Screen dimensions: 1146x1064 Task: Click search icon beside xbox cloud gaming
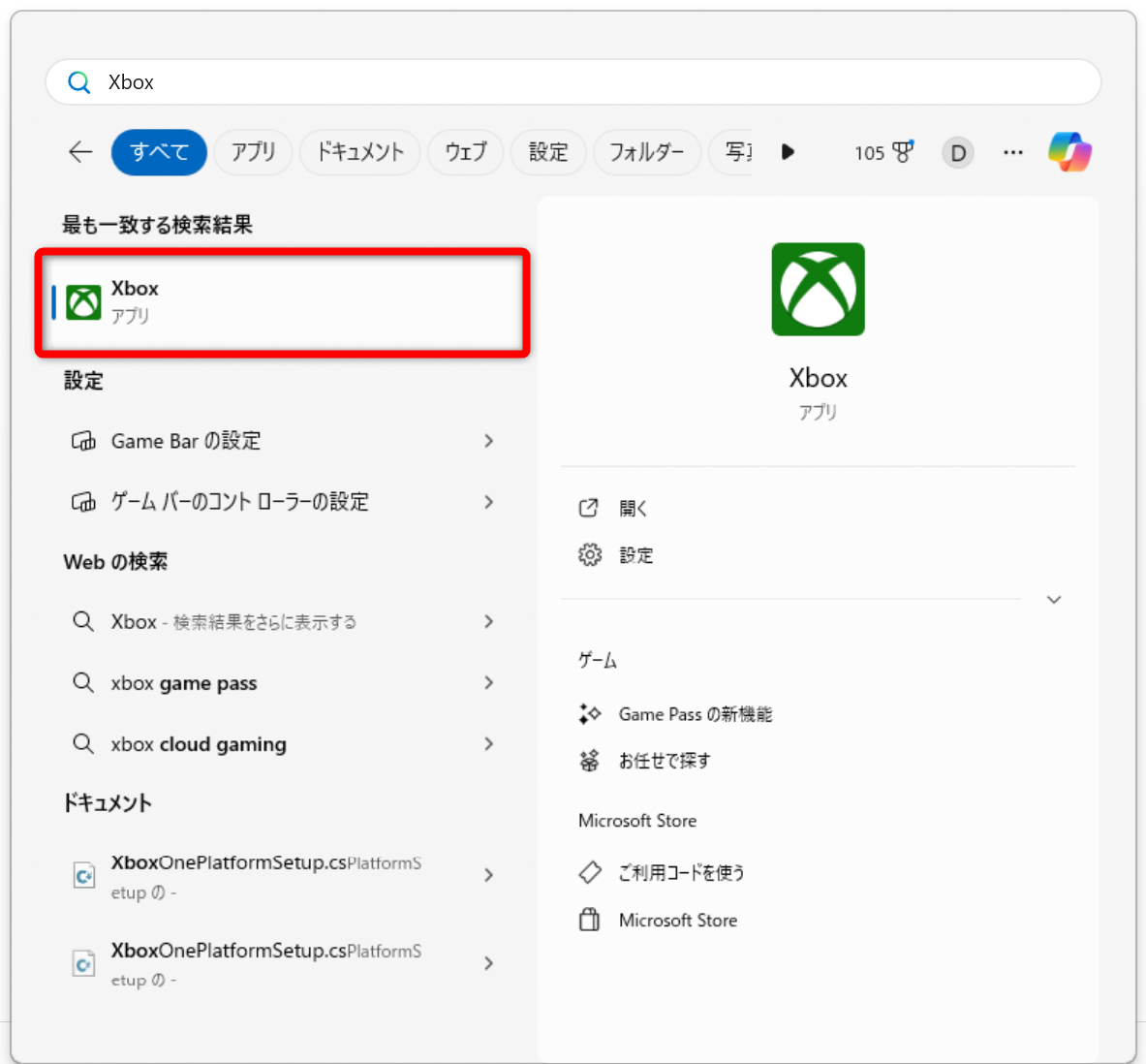[83, 743]
